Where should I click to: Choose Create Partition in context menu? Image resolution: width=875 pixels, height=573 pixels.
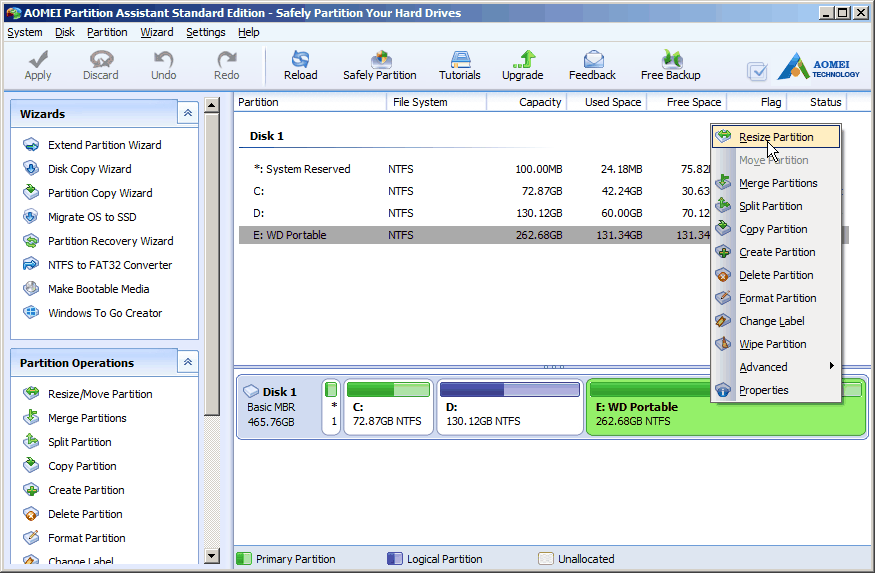[x=776, y=252]
